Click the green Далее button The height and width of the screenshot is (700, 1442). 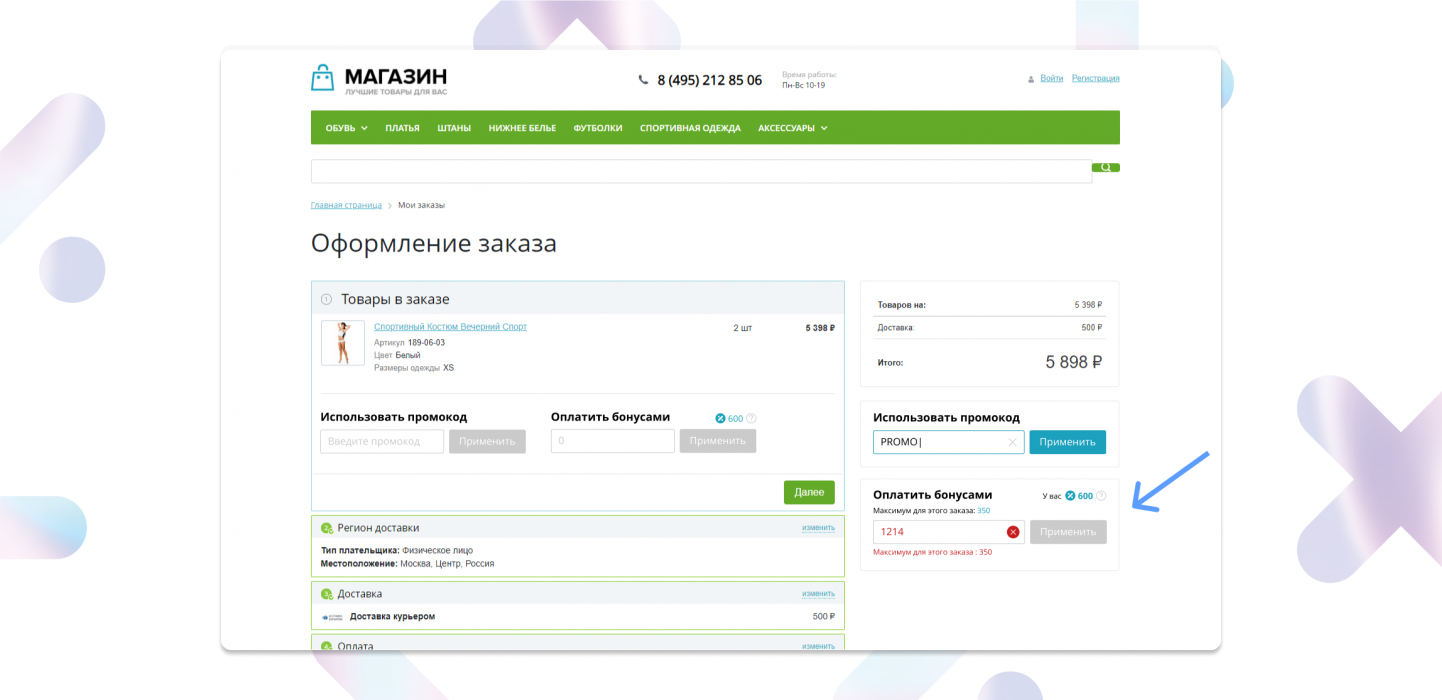click(809, 492)
